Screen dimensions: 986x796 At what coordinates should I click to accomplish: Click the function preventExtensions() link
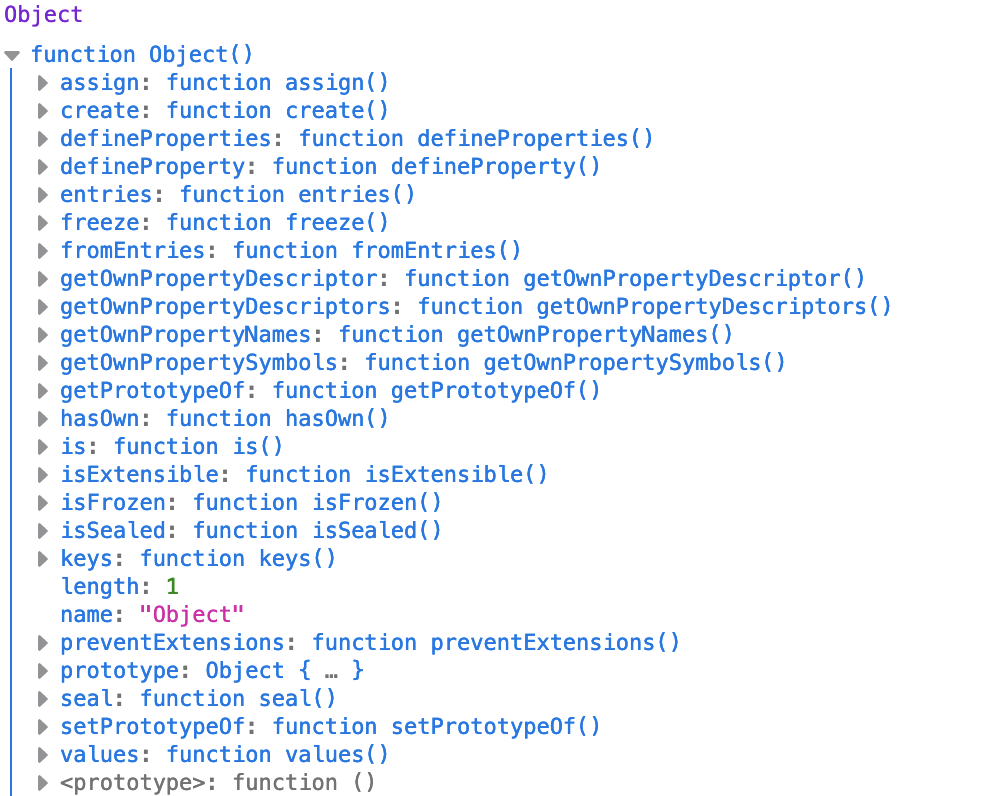click(496, 643)
